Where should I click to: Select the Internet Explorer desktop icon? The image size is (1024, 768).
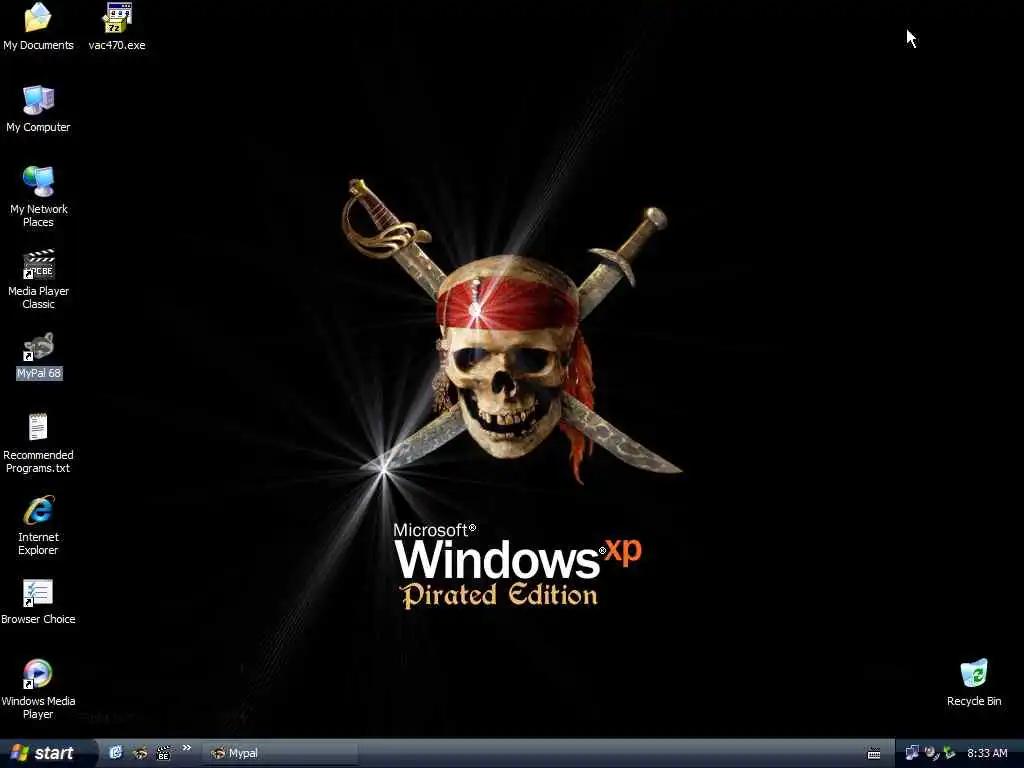pos(39,510)
